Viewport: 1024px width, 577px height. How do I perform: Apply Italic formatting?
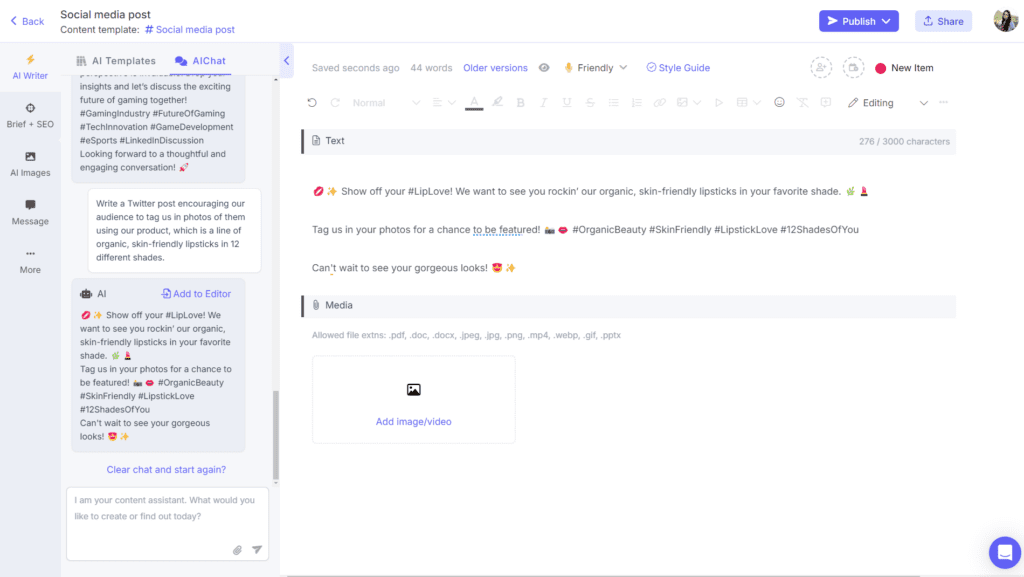(542, 102)
